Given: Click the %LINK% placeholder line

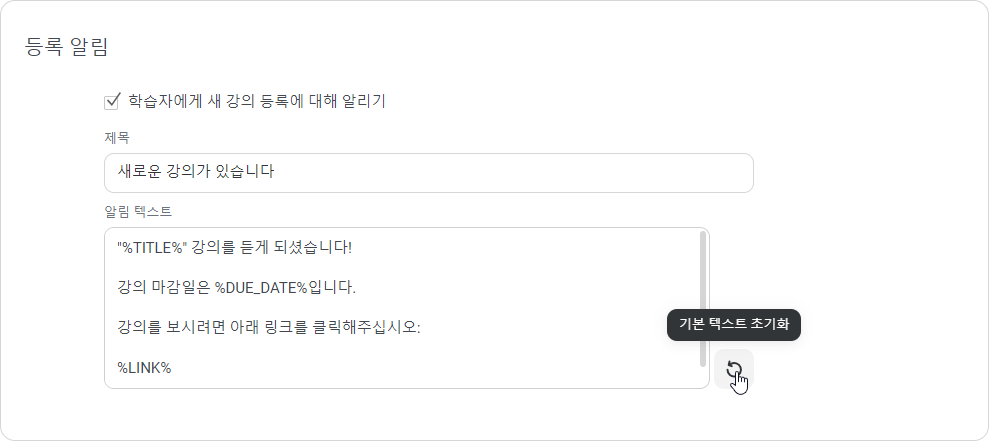Looking at the screenshot, I should pyautogui.click(x=144, y=368).
